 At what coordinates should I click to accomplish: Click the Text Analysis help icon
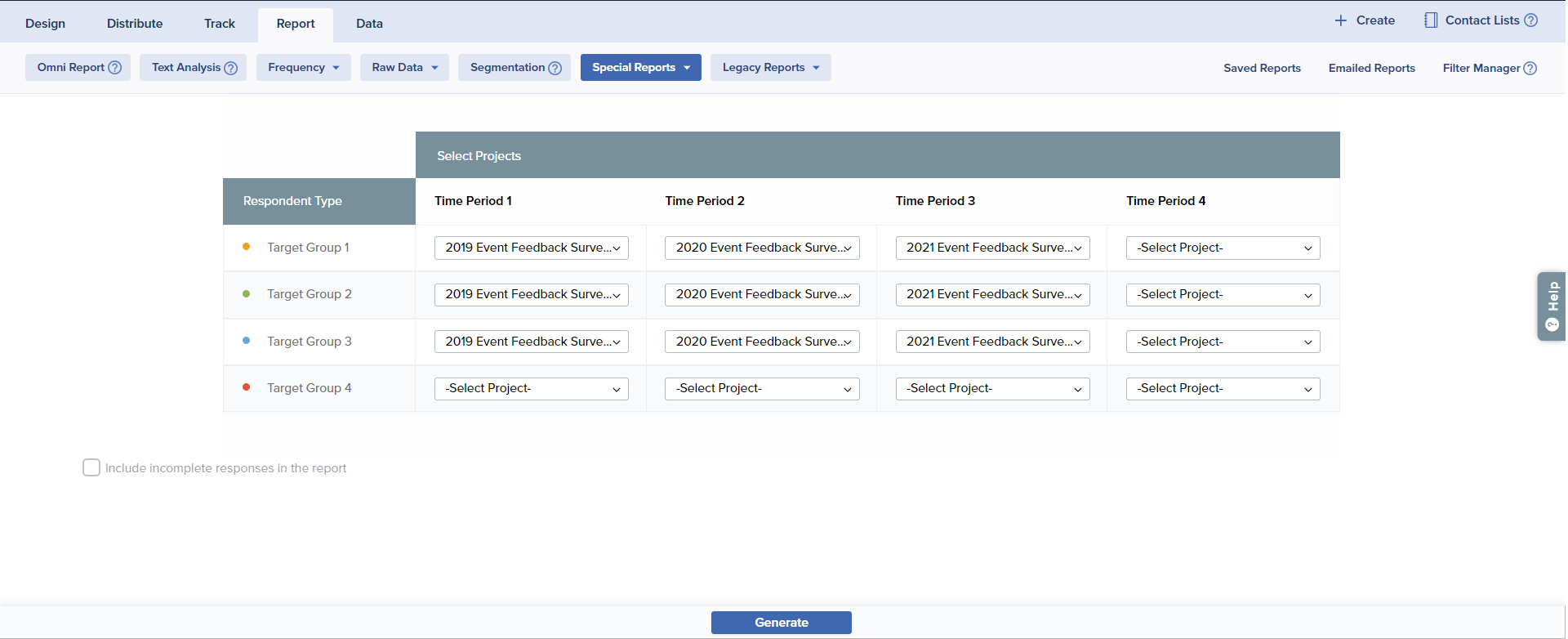(231, 68)
